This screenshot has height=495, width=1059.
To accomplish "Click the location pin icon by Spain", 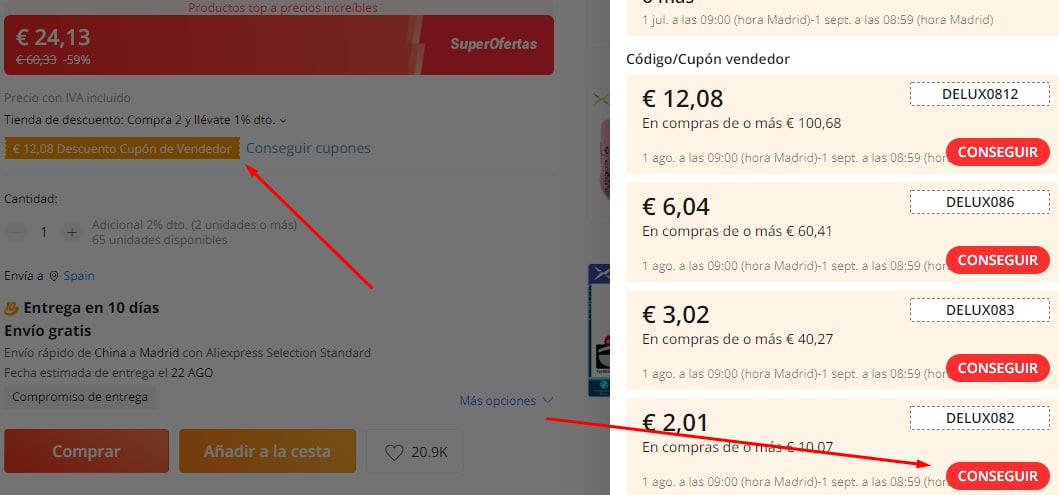I will (x=54, y=276).
